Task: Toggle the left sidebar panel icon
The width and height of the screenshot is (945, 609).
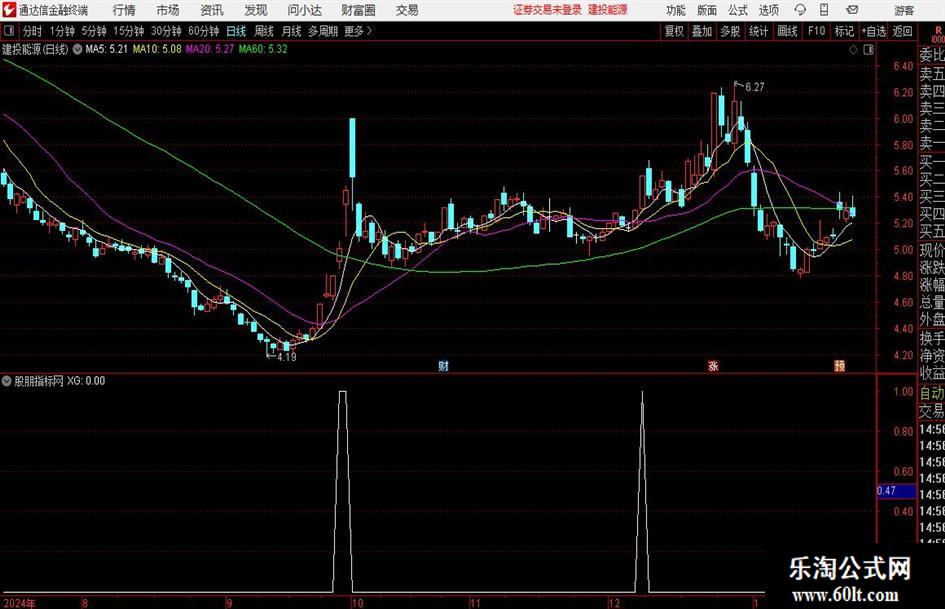Action: click(x=8, y=31)
